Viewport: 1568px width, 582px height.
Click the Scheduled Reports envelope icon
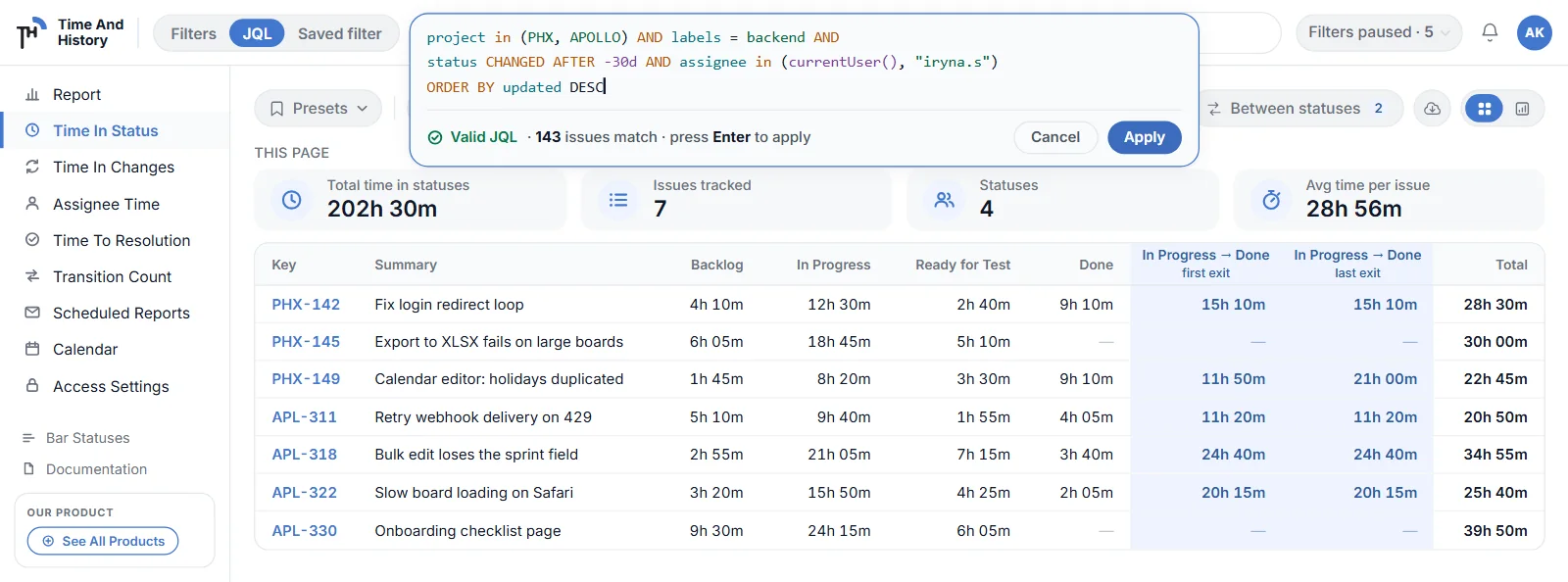point(32,313)
